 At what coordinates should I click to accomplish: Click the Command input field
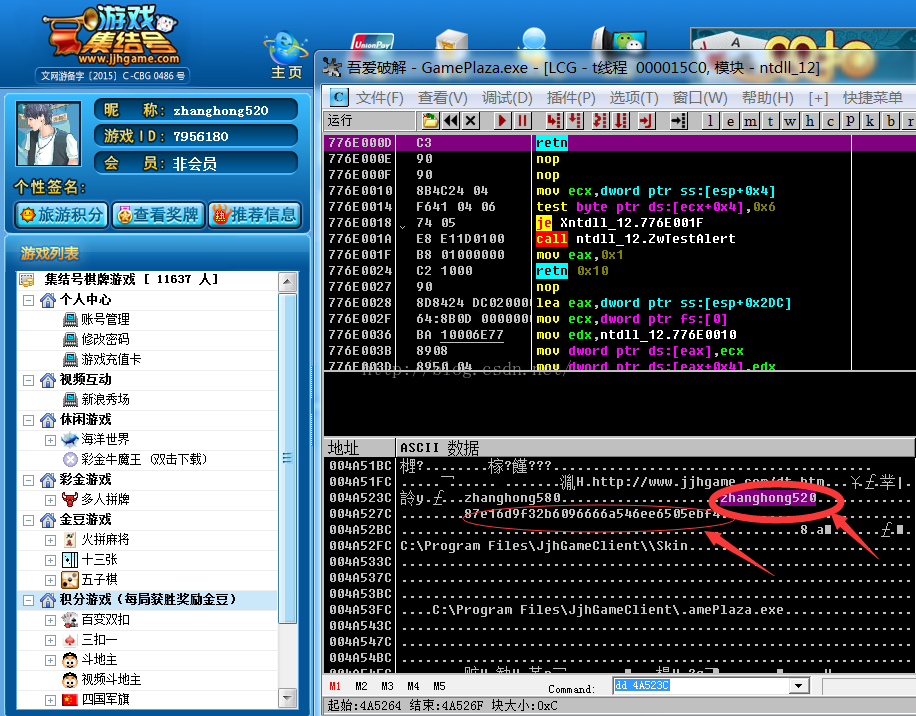(x=701, y=686)
